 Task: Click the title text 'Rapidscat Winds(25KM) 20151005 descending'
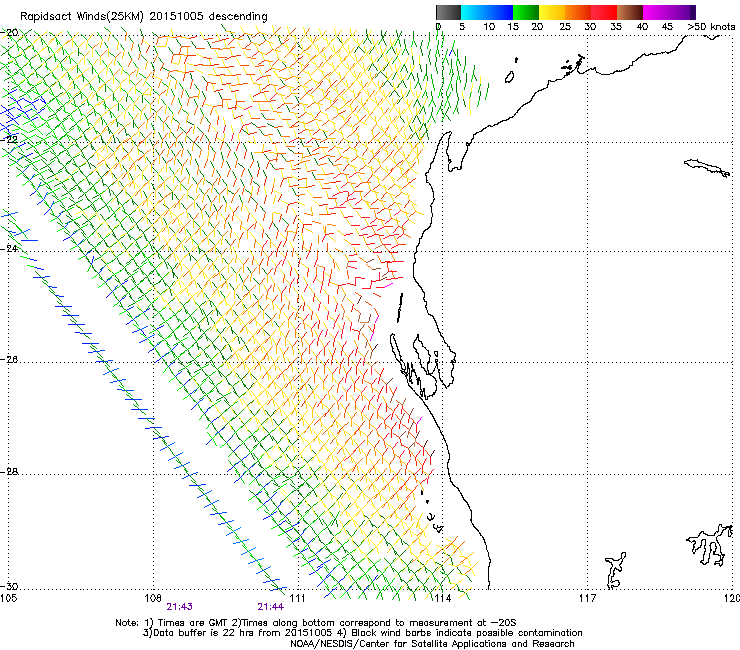pos(143,17)
